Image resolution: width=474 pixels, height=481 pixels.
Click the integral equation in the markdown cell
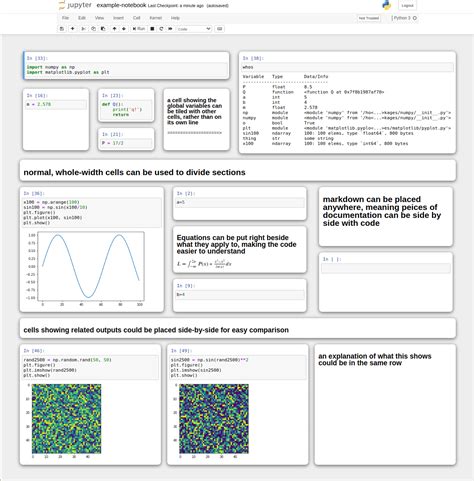204,264
